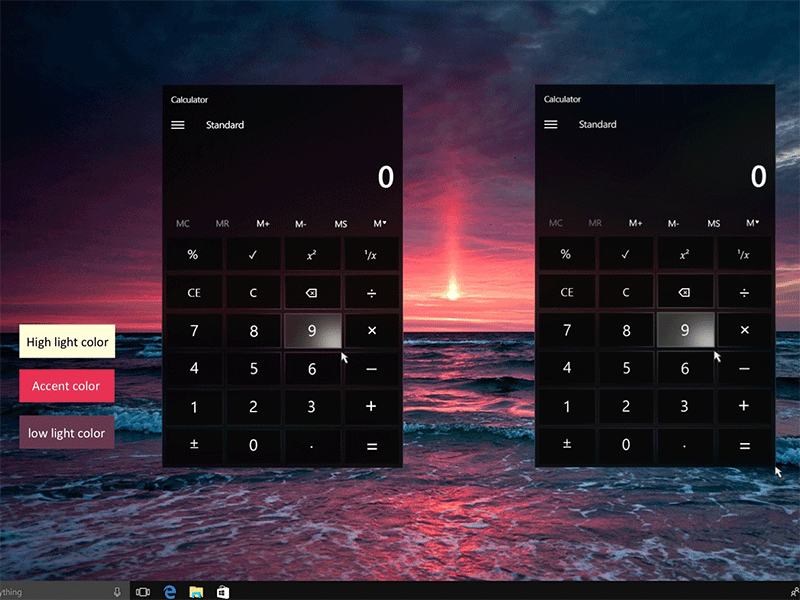Expand memory list M▾ in right calculator
Screen dimensions: 800x600
click(753, 224)
